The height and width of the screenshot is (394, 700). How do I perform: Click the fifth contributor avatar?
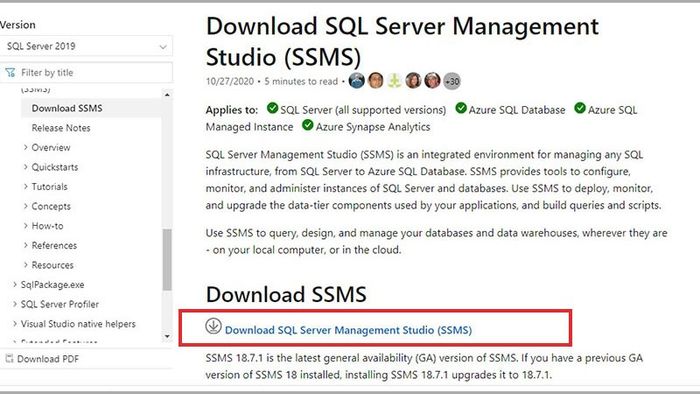(432, 81)
